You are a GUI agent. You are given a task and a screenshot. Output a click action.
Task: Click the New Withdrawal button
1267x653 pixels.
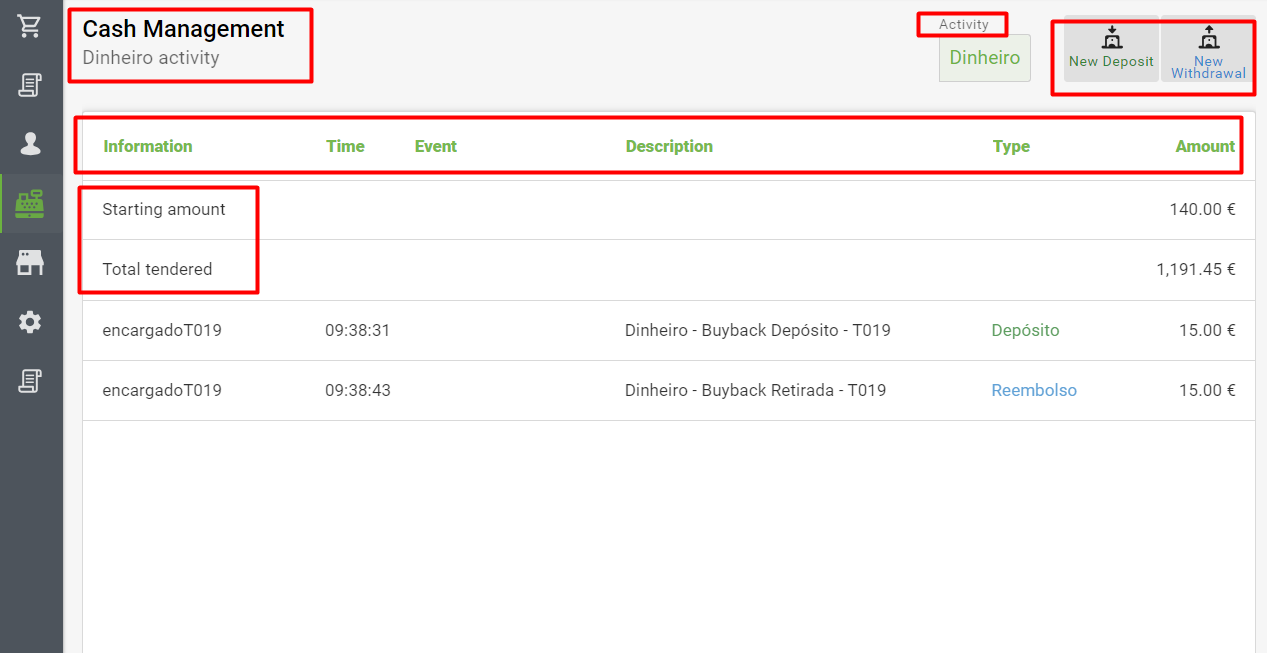[x=1208, y=49]
